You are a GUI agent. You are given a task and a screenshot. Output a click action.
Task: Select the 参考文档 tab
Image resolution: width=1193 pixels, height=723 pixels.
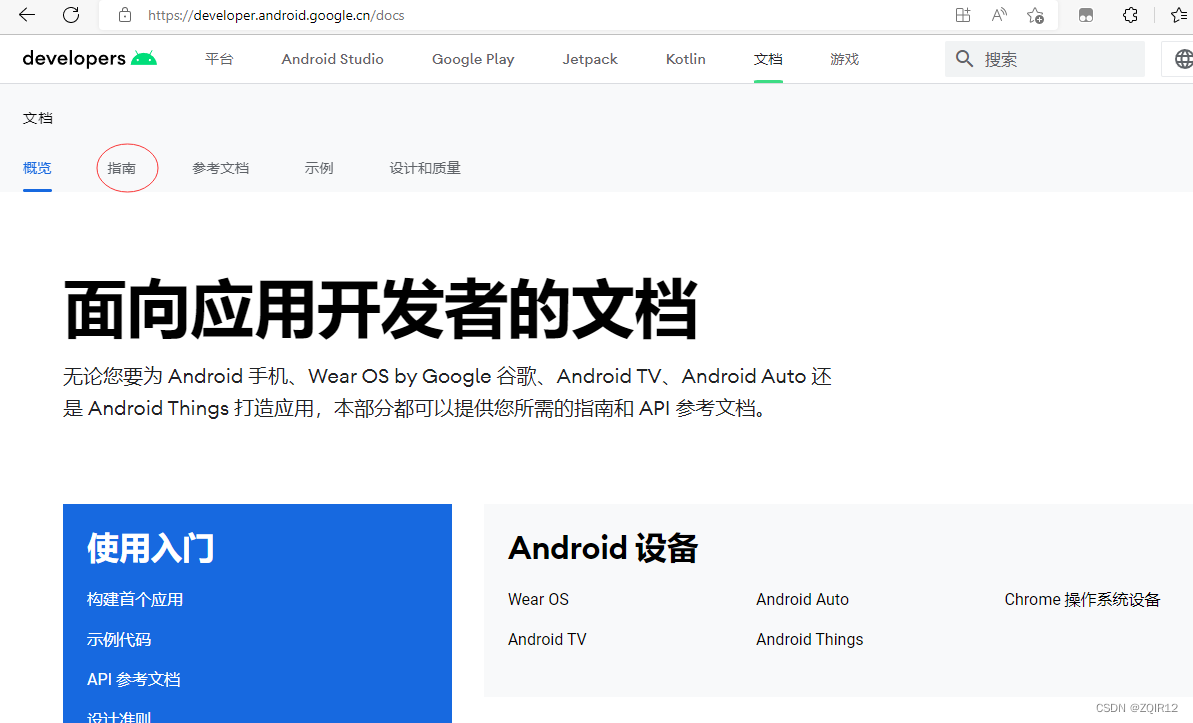tap(221, 167)
